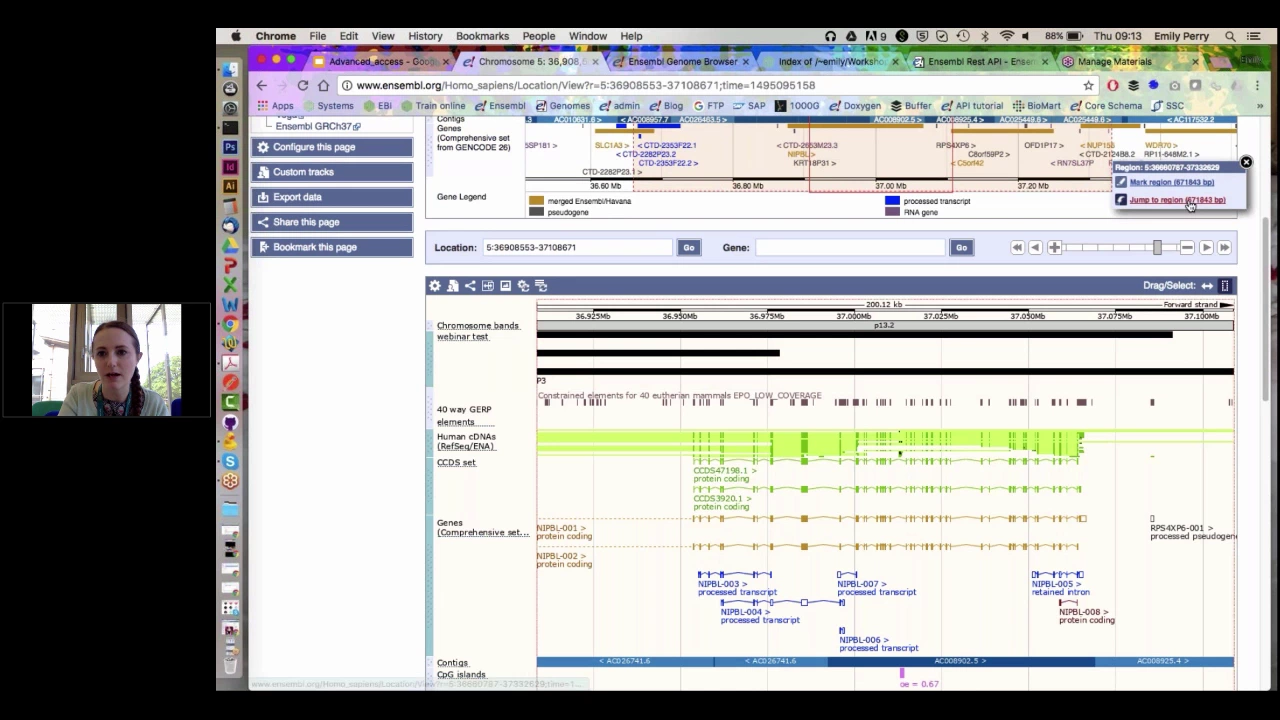Open the Doxygen bookmark

pos(854,106)
